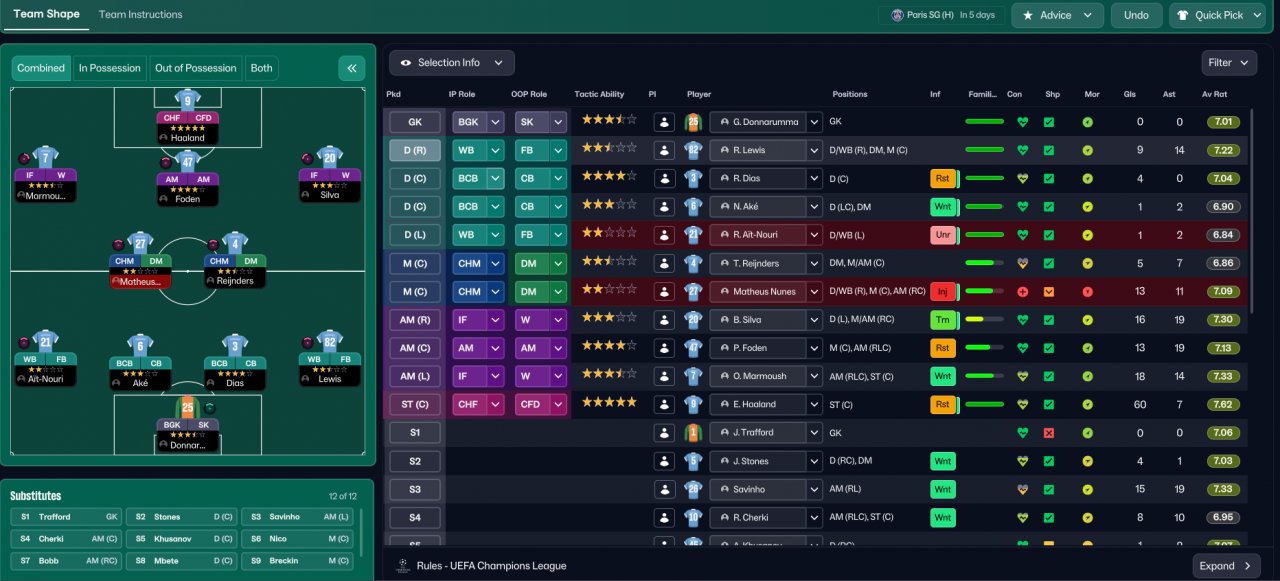Select the Out of Possession view tab
This screenshot has width=1280, height=581.
coord(196,68)
